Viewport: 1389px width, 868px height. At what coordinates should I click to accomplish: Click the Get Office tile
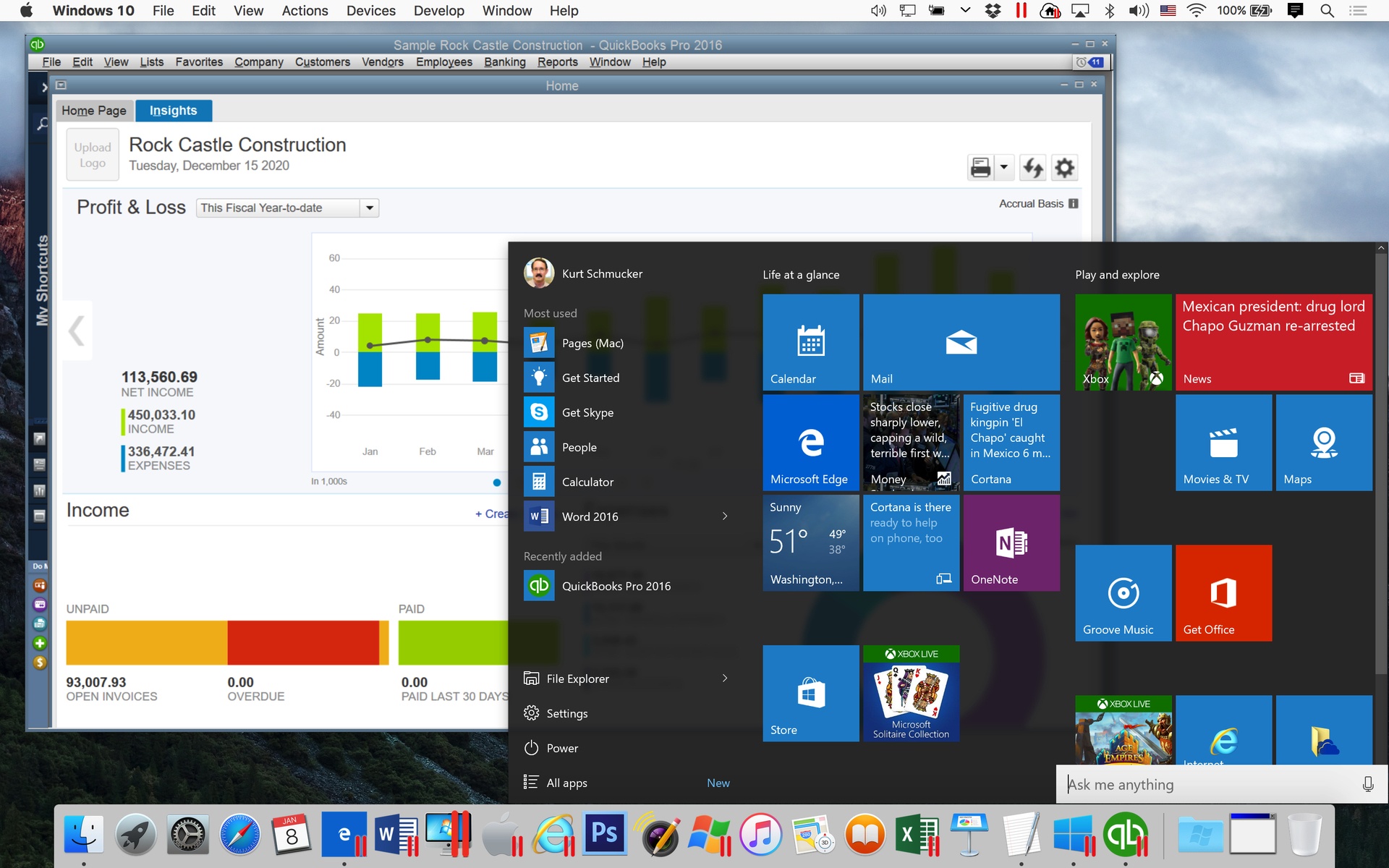click(1224, 593)
